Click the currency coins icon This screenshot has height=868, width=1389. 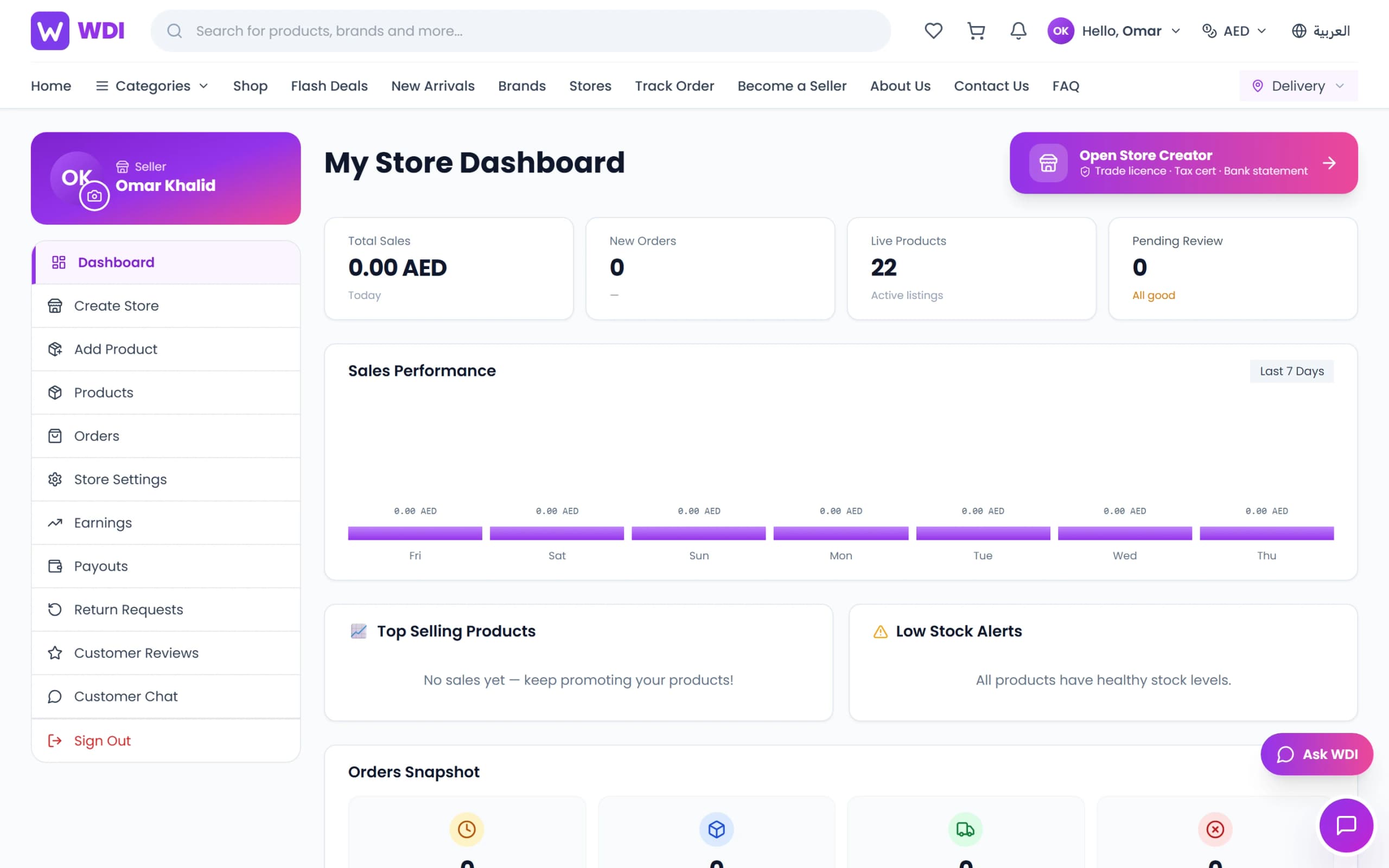1209,31
